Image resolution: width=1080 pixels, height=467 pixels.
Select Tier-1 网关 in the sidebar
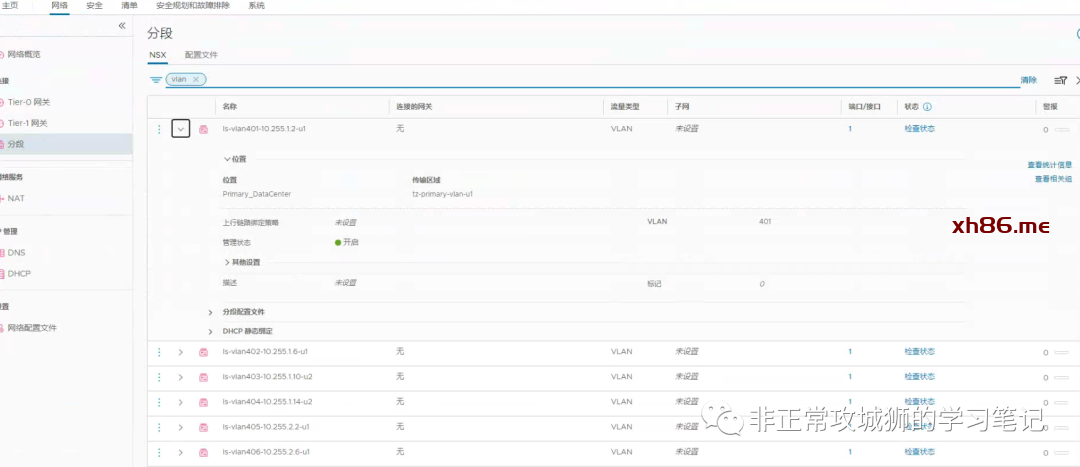coord(27,123)
